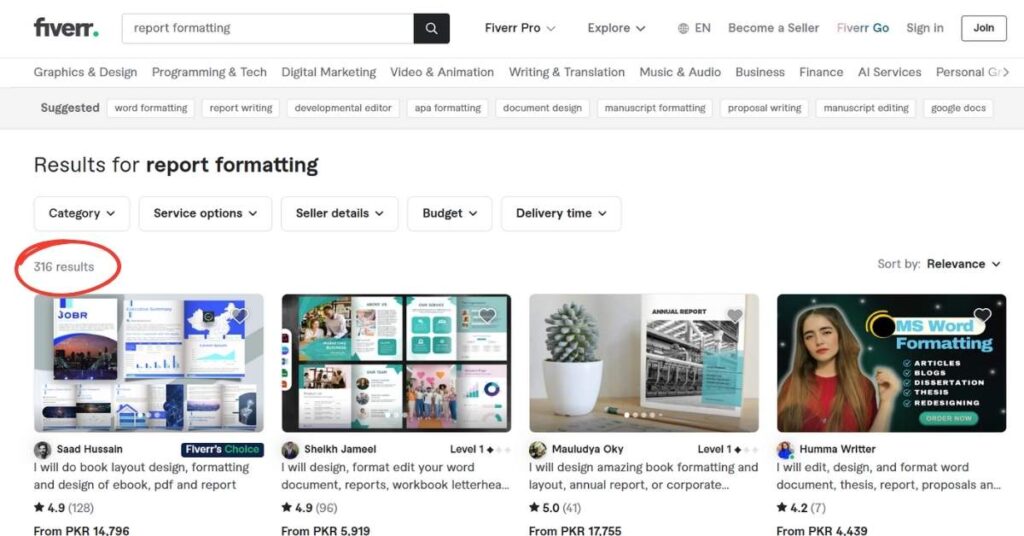Open the Graphics & Design category
This screenshot has height=536, width=1024.
tap(86, 72)
